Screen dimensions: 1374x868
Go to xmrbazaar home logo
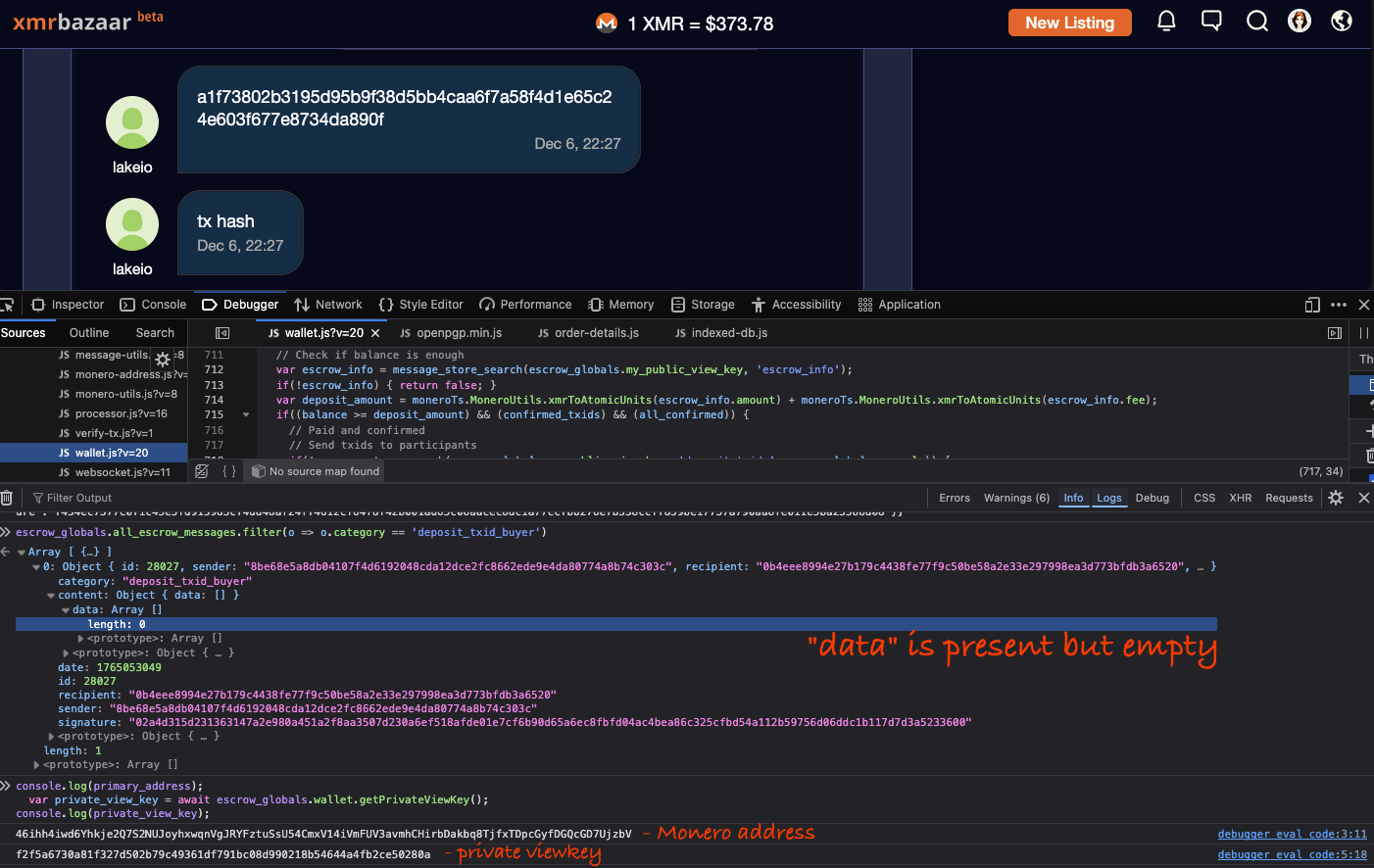click(88, 21)
